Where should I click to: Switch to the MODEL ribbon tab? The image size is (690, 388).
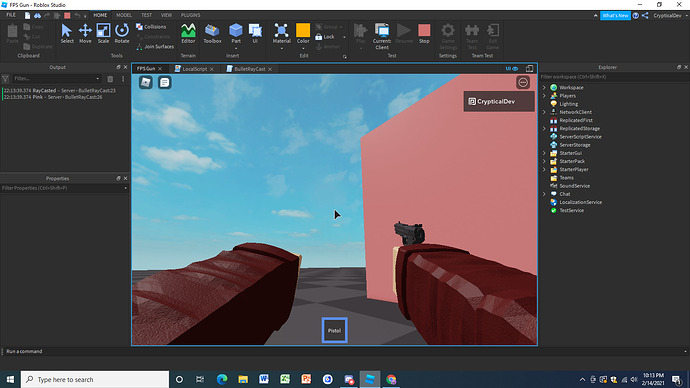tap(124, 15)
